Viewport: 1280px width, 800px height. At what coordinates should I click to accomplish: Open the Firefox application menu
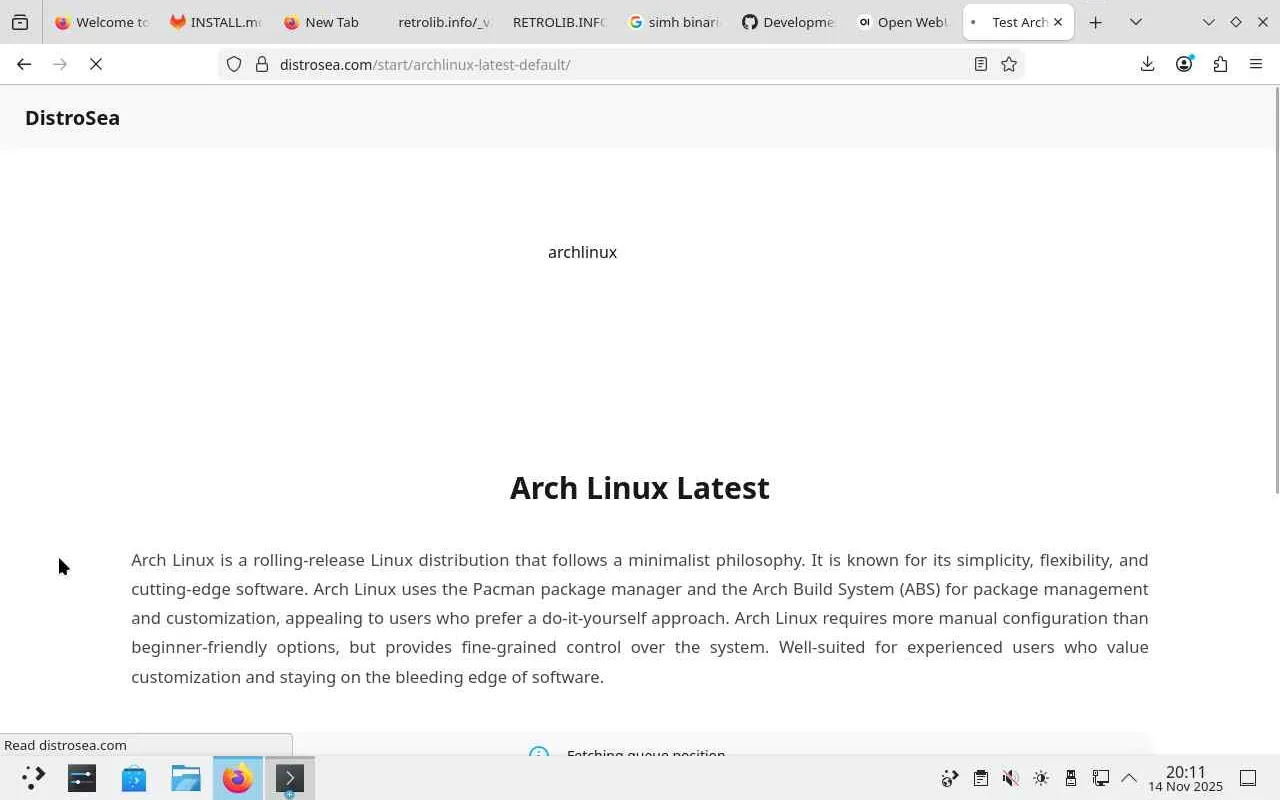[1256, 64]
